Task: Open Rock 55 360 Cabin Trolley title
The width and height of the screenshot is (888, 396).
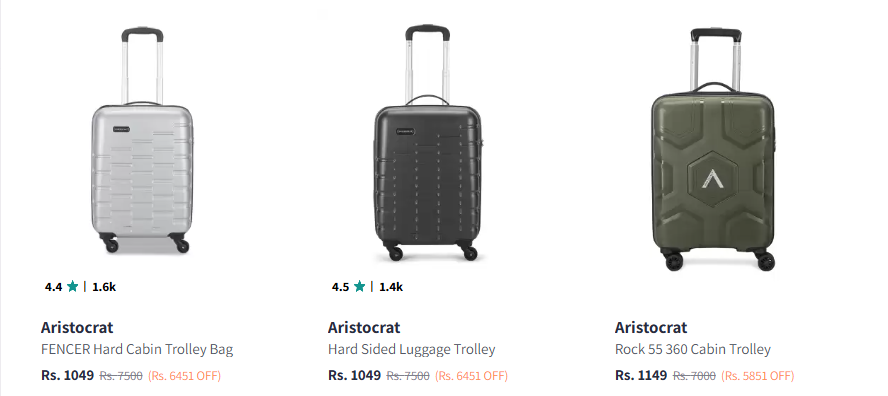Action: tap(693, 350)
